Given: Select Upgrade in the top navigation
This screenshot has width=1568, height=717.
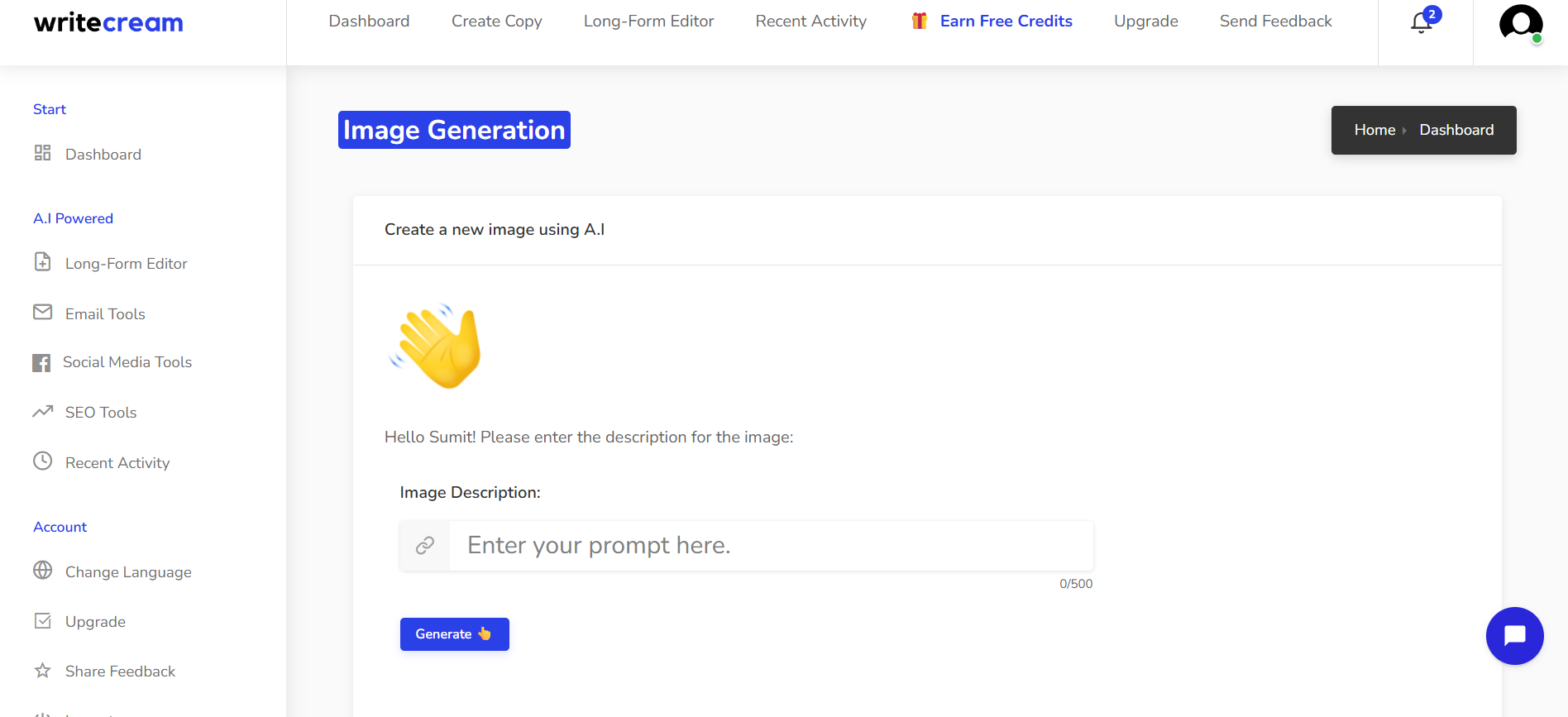Looking at the screenshot, I should tap(1145, 22).
